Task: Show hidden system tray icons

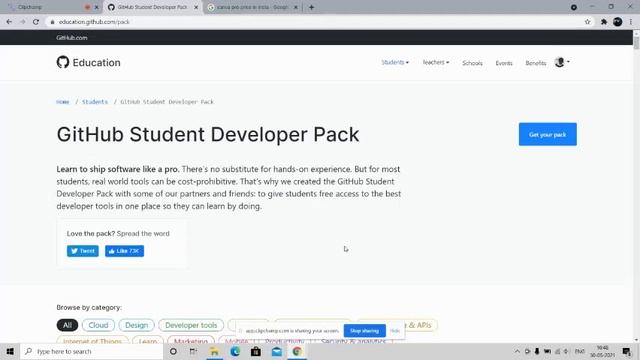Action: [x=517, y=351]
